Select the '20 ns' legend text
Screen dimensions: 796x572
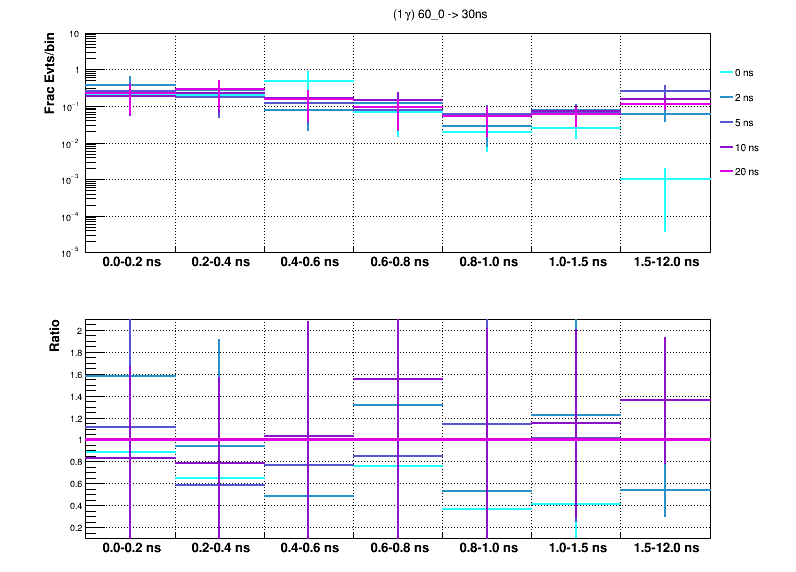[748, 172]
